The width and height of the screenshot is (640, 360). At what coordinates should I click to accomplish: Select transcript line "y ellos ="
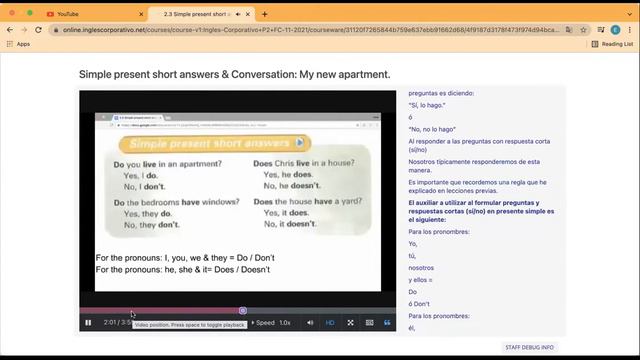point(420,280)
